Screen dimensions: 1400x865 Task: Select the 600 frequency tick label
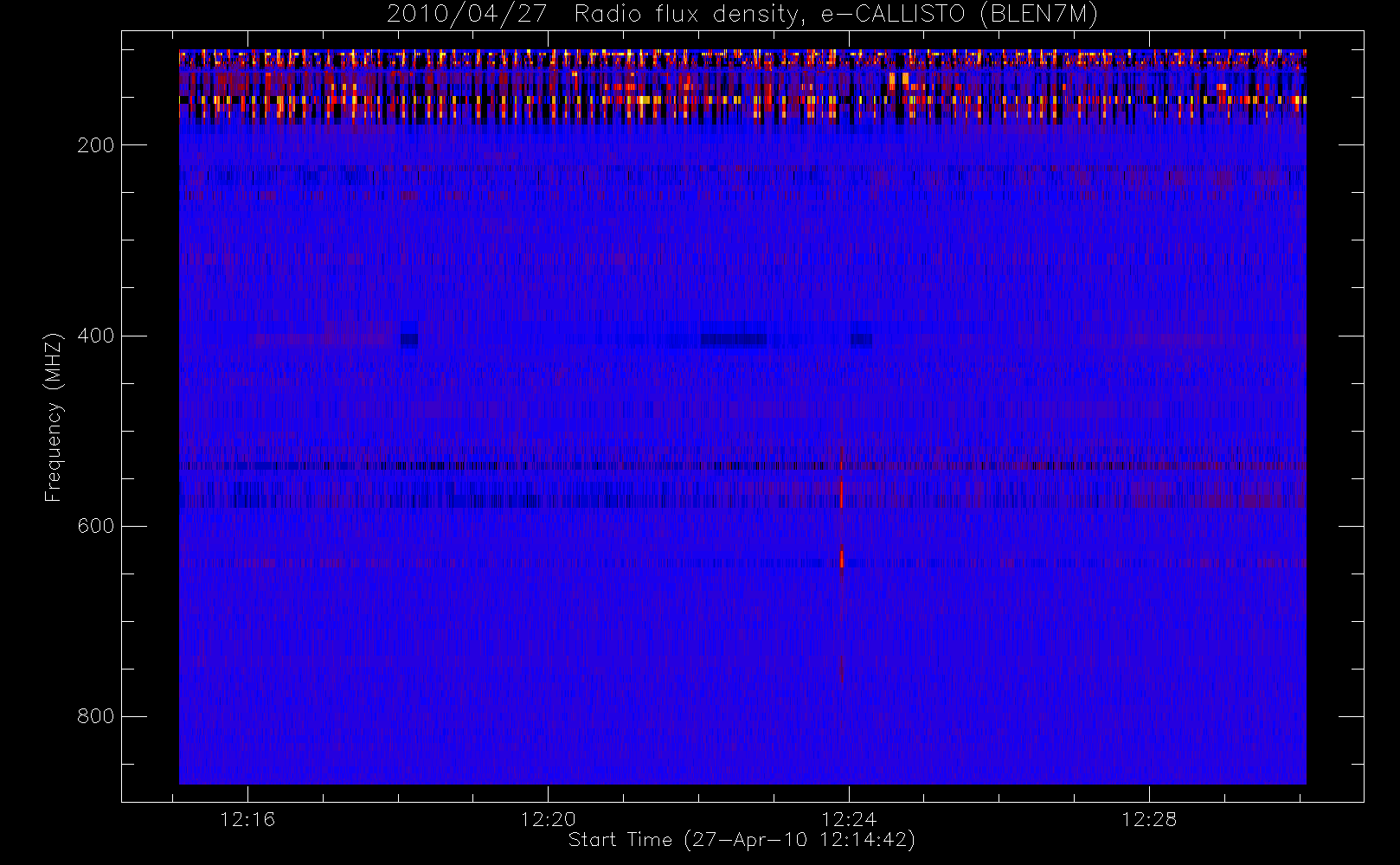point(95,526)
